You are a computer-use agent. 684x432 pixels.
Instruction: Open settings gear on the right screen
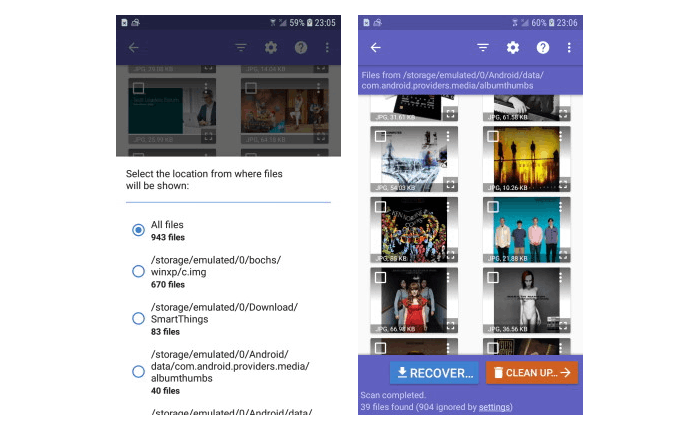pyautogui.click(x=513, y=48)
